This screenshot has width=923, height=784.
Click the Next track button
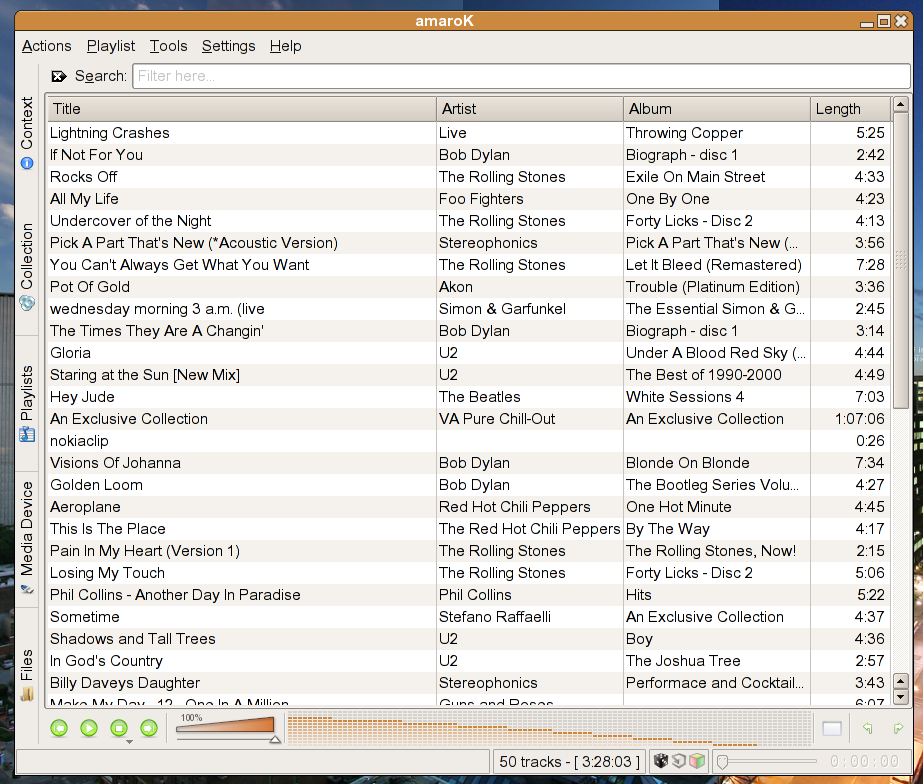coord(149,728)
